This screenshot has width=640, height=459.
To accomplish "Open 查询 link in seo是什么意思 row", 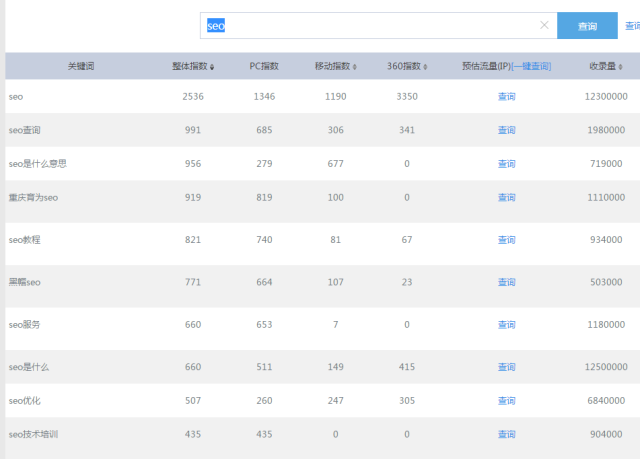I will (507, 164).
